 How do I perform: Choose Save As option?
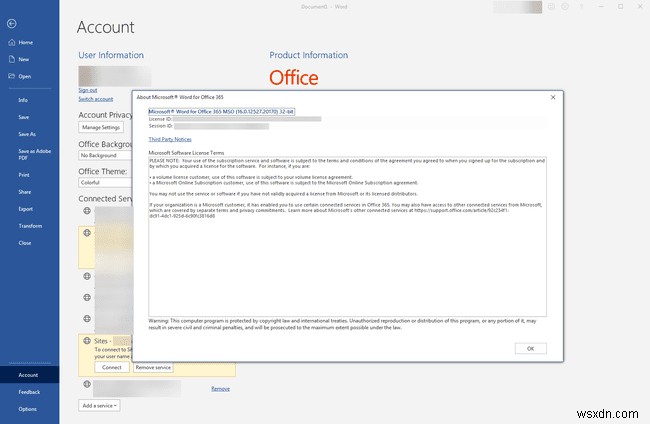29,134
